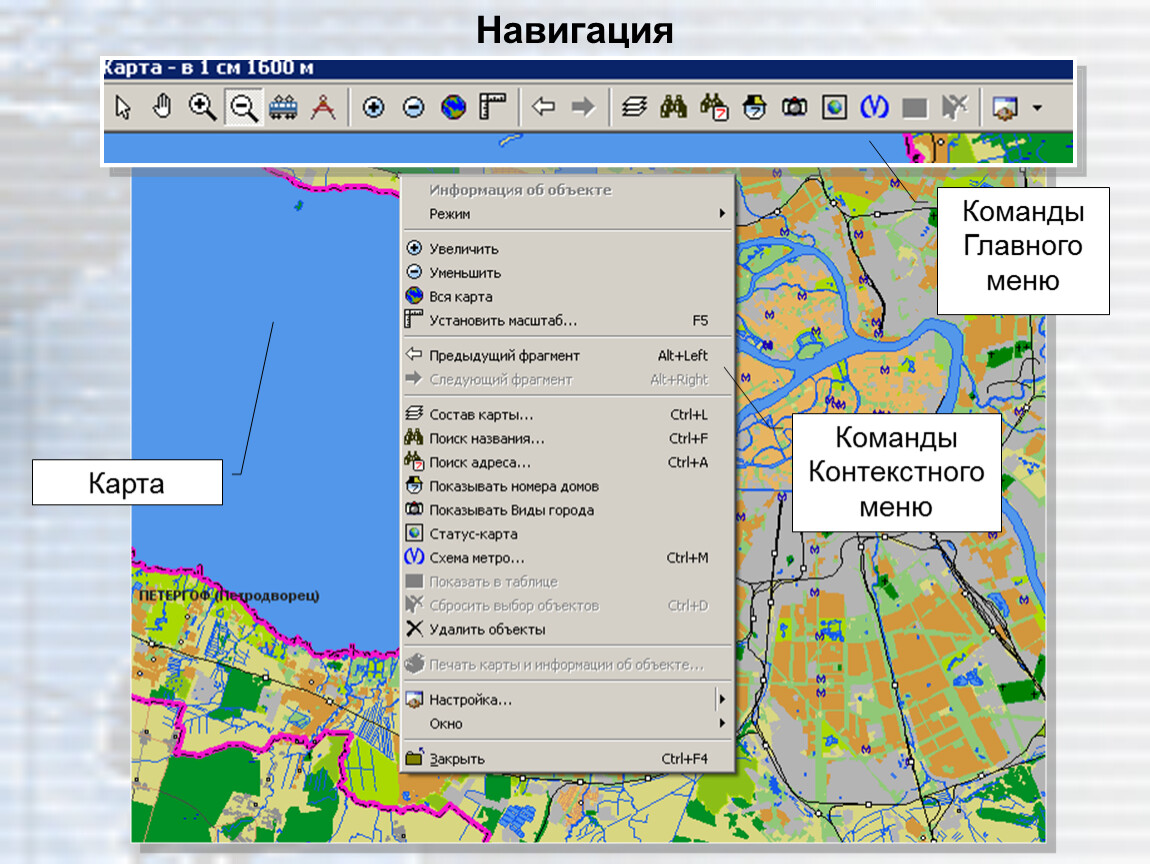This screenshot has width=1150, height=864.
Task: Open Состав карты… menu entry
Action: point(568,414)
